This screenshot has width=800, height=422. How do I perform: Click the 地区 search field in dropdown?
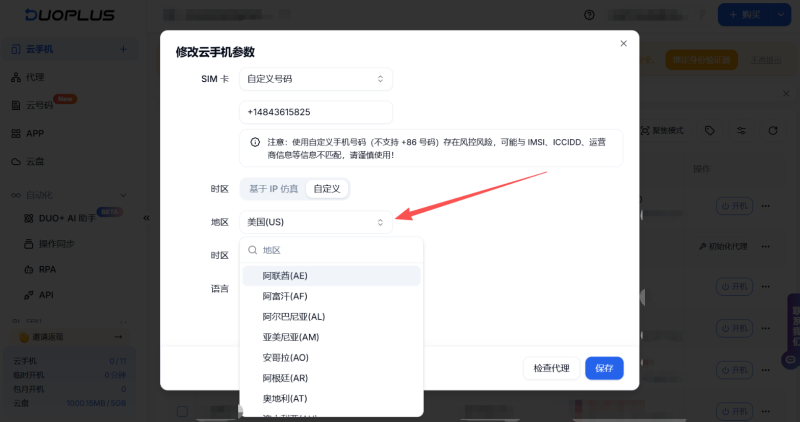(335, 250)
